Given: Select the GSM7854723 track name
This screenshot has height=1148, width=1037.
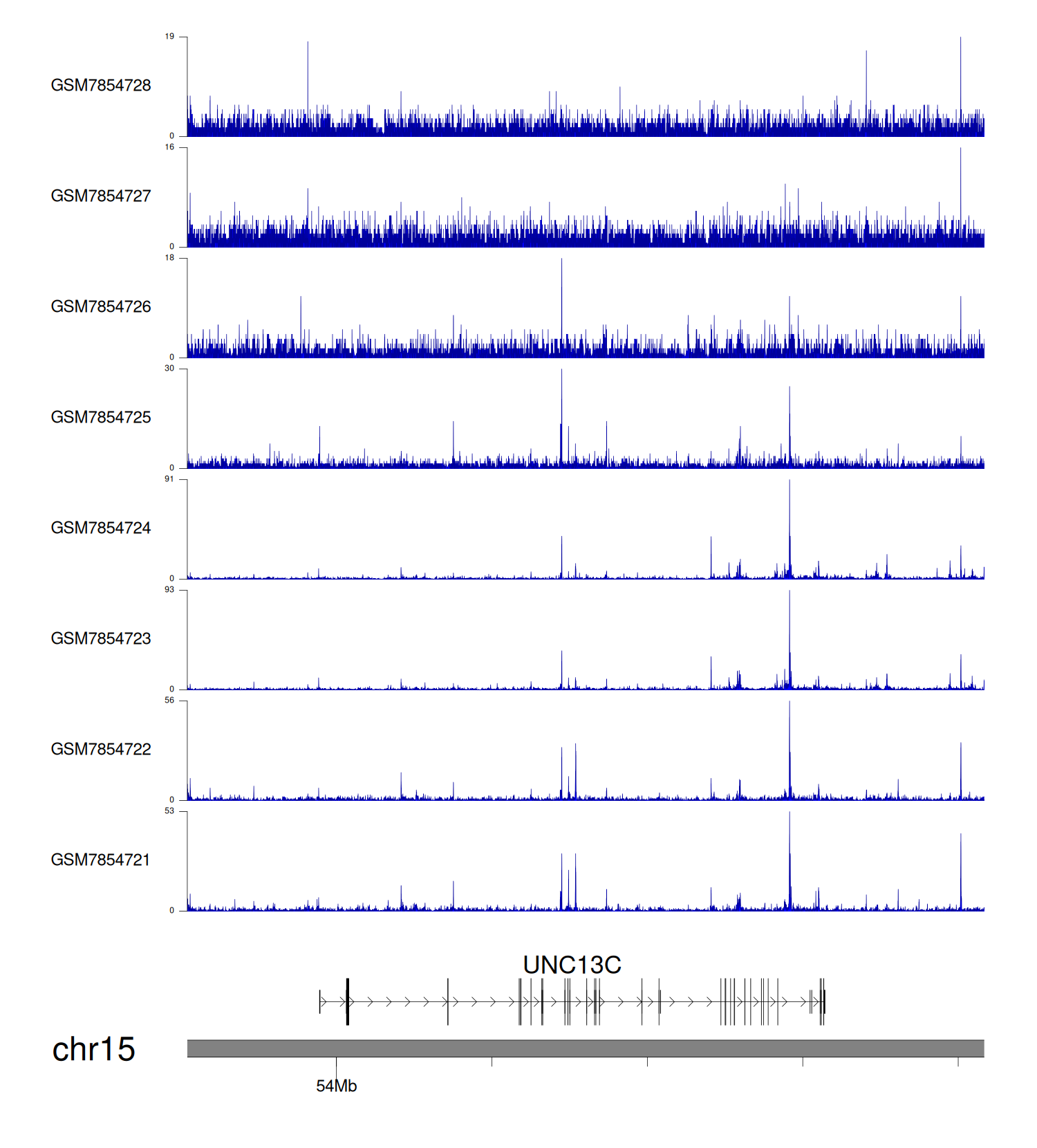Looking at the screenshot, I should coord(101,638).
